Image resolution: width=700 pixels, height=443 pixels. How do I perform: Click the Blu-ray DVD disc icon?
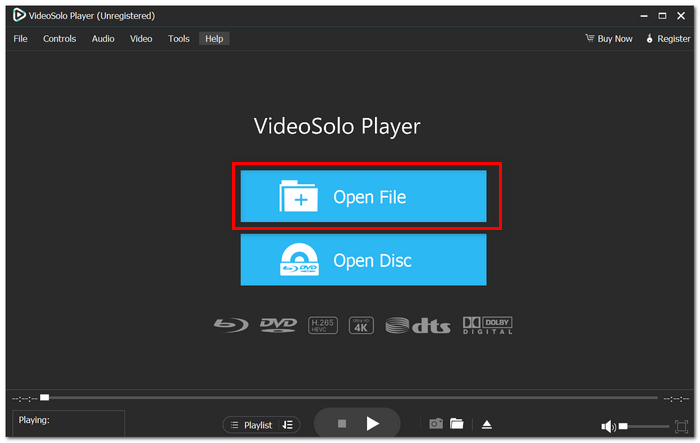[x=299, y=259]
